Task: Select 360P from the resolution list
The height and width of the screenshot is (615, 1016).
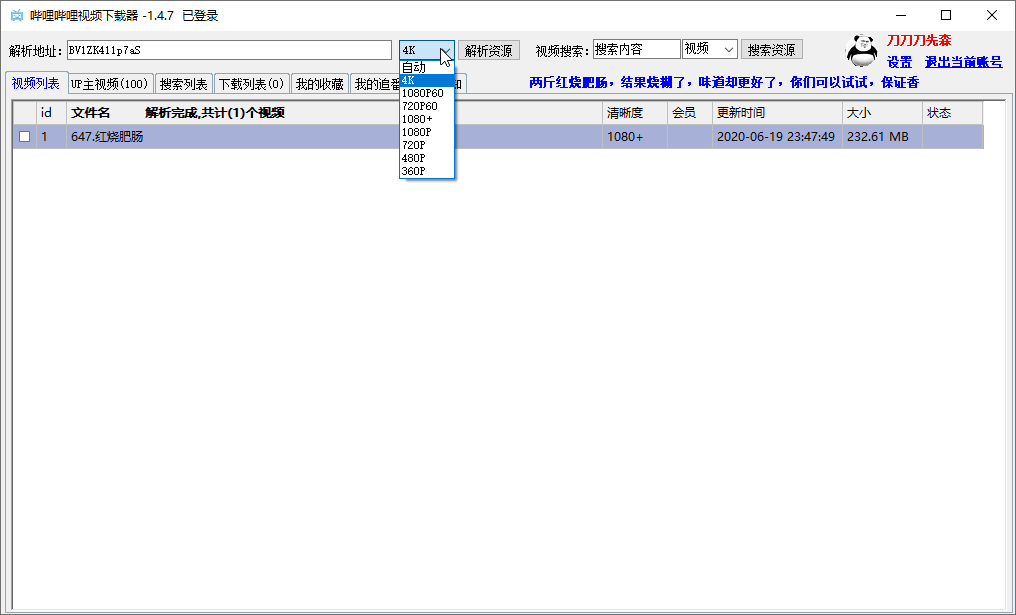Action: pyautogui.click(x=413, y=171)
